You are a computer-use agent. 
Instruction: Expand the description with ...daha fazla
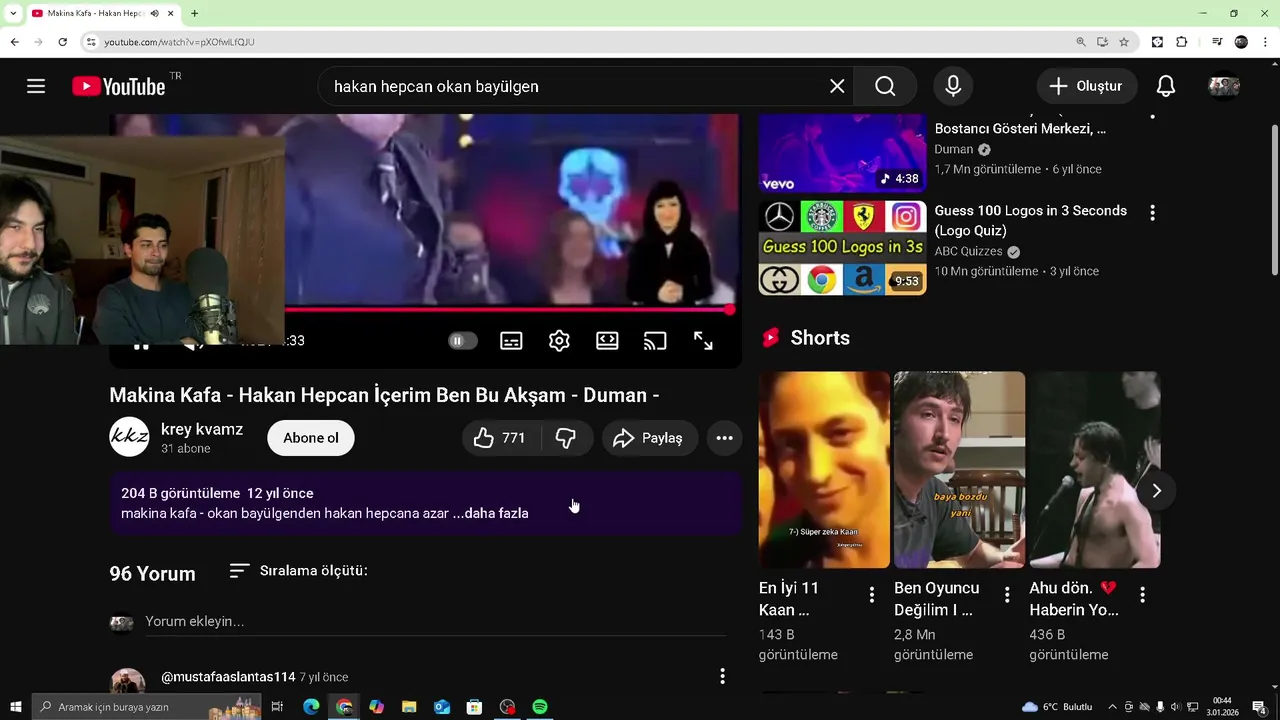click(x=490, y=513)
